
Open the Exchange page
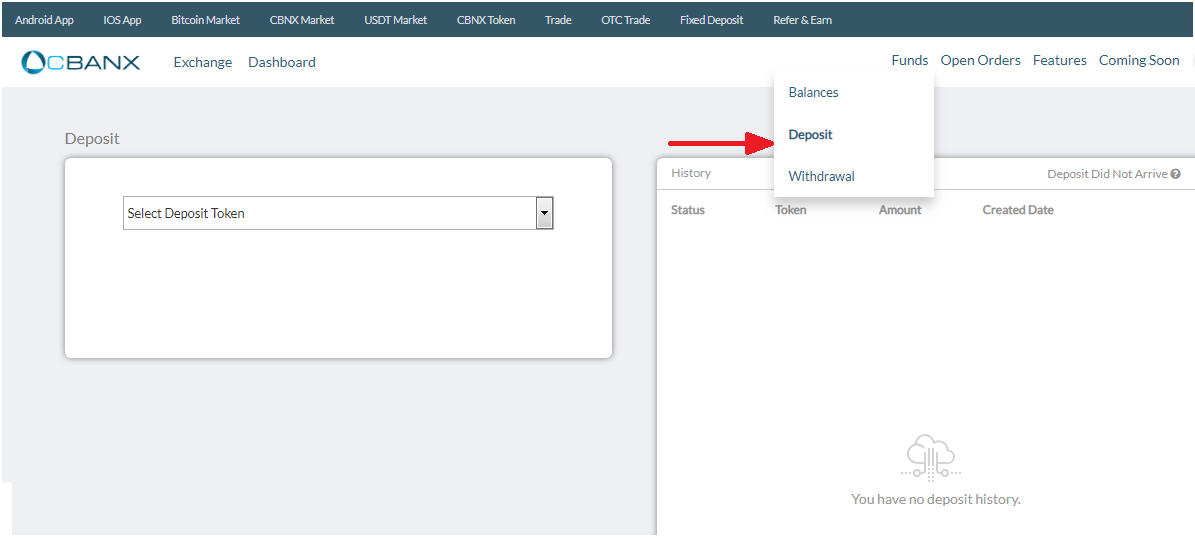click(x=203, y=62)
